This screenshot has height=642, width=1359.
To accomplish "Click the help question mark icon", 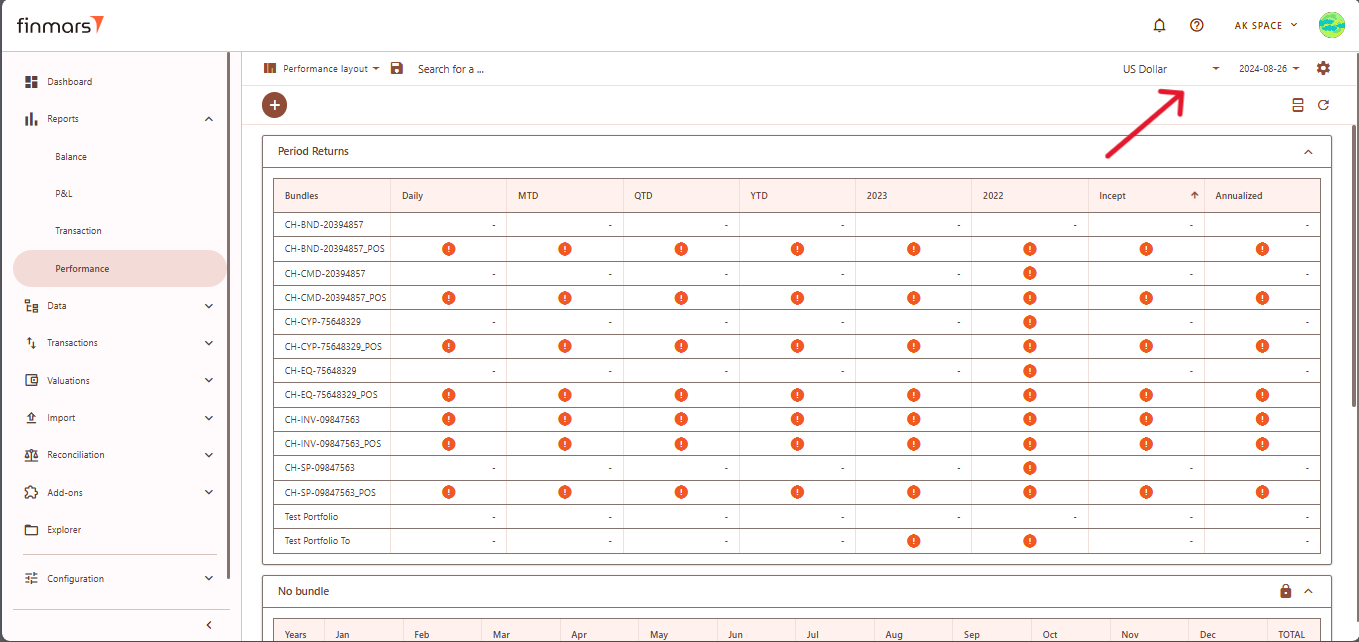I will coord(1196,25).
